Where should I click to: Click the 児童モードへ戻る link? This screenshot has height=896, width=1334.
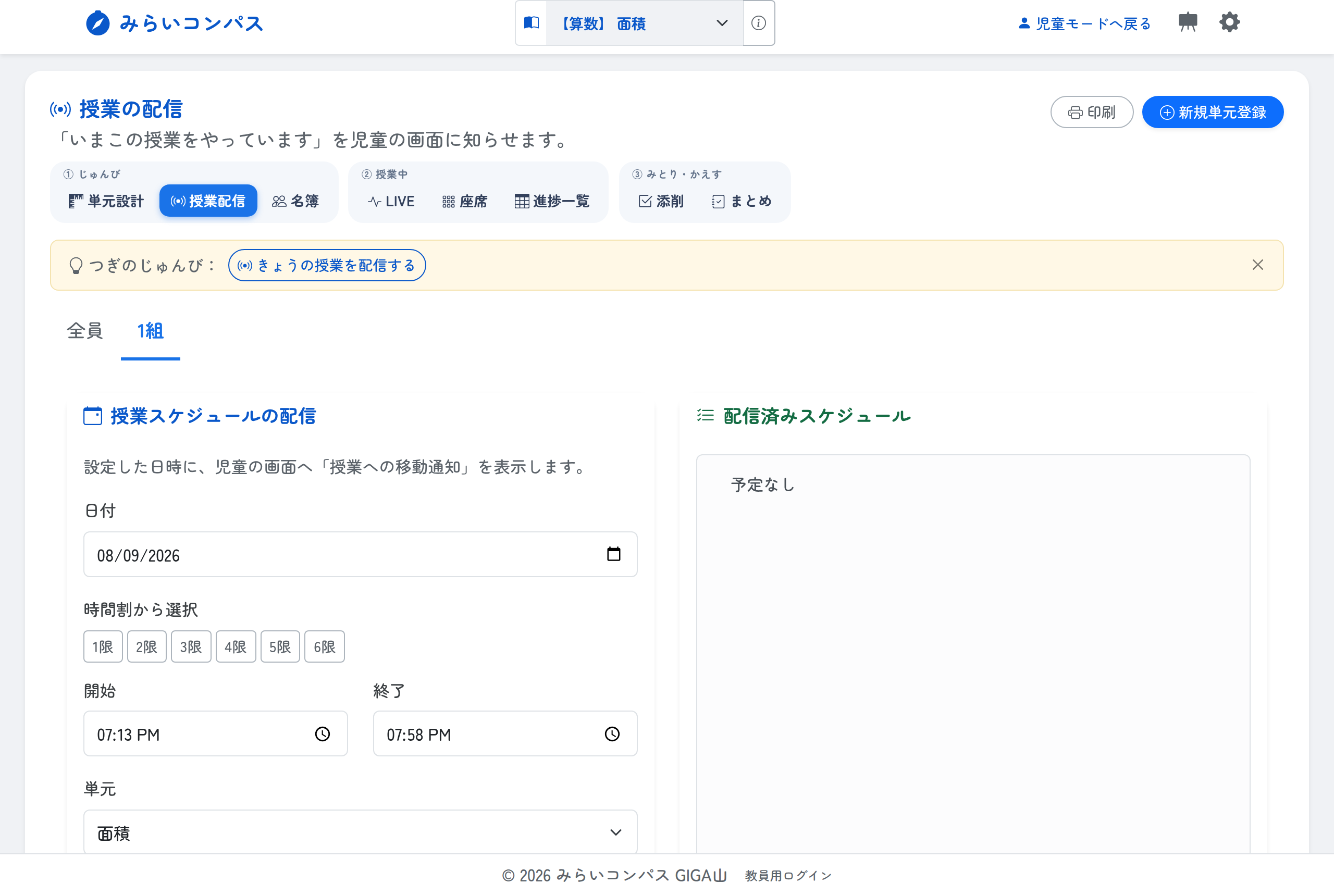pyautogui.click(x=1084, y=23)
